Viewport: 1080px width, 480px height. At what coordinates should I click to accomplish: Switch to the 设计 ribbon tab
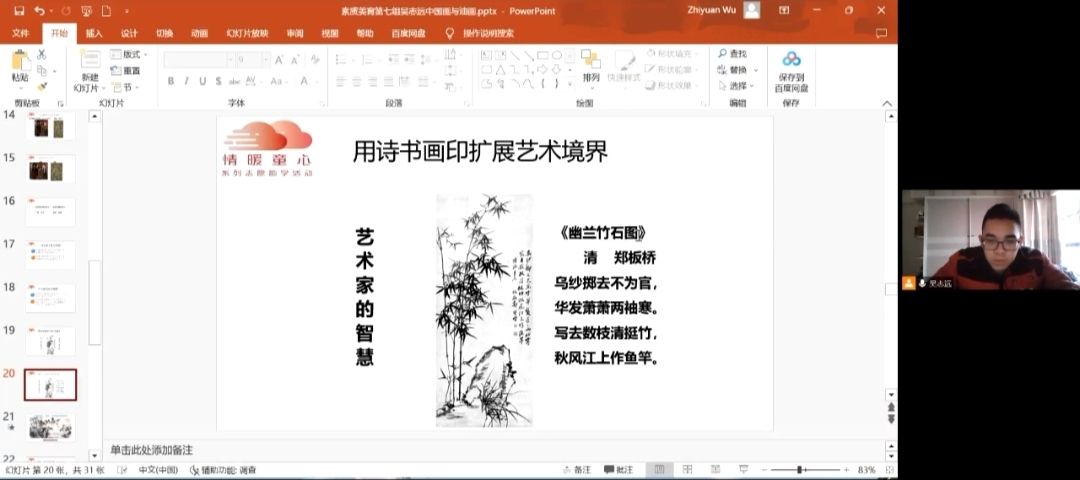coord(129,33)
